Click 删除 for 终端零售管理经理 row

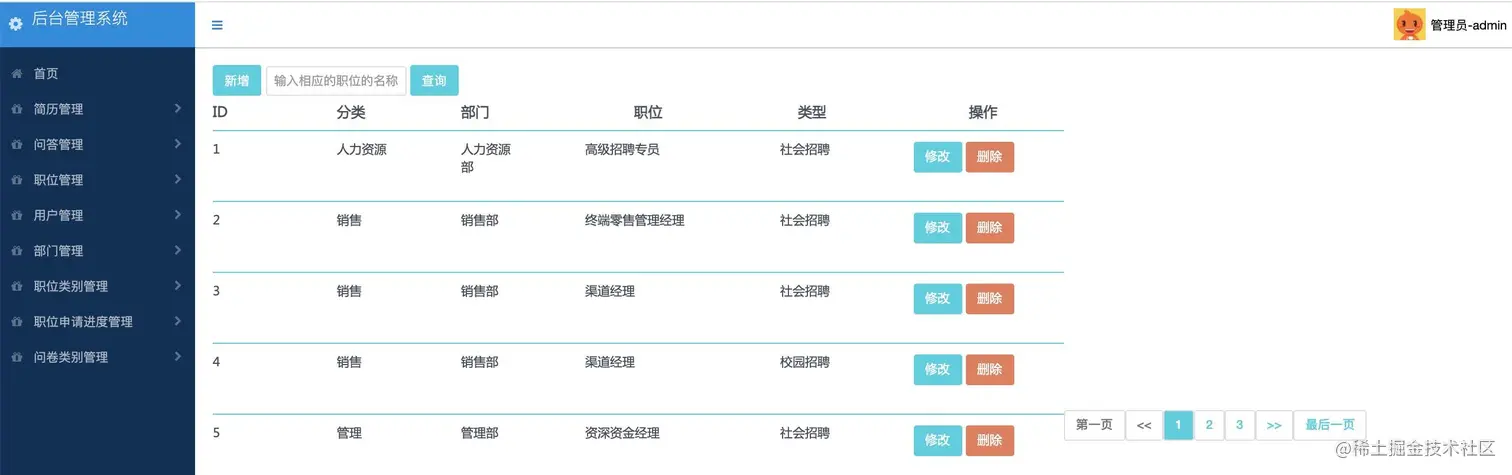(x=989, y=228)
